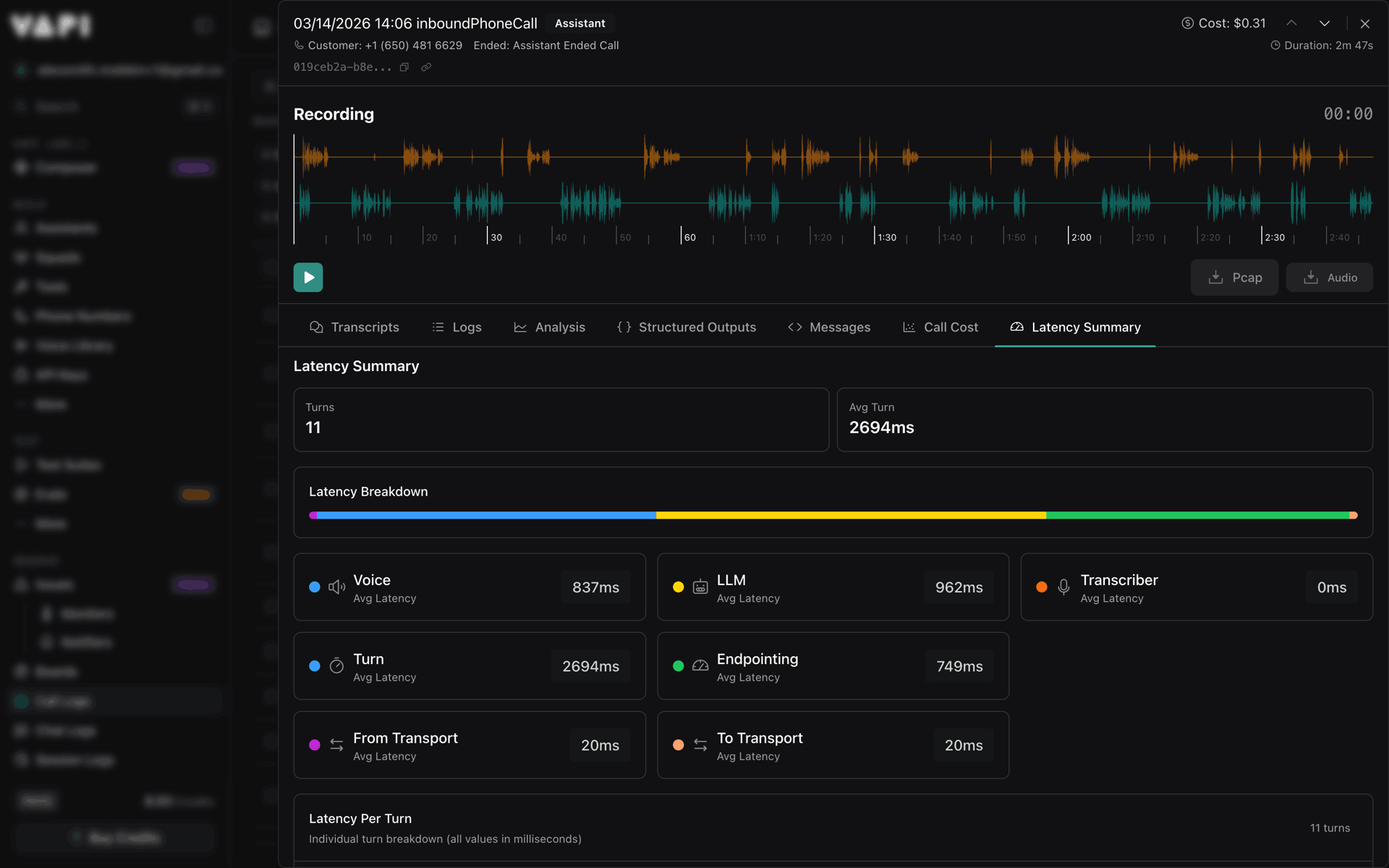Click the teal customer waveform track
The width and height of the screenshot is (1389, 868).
click(833, 203)
